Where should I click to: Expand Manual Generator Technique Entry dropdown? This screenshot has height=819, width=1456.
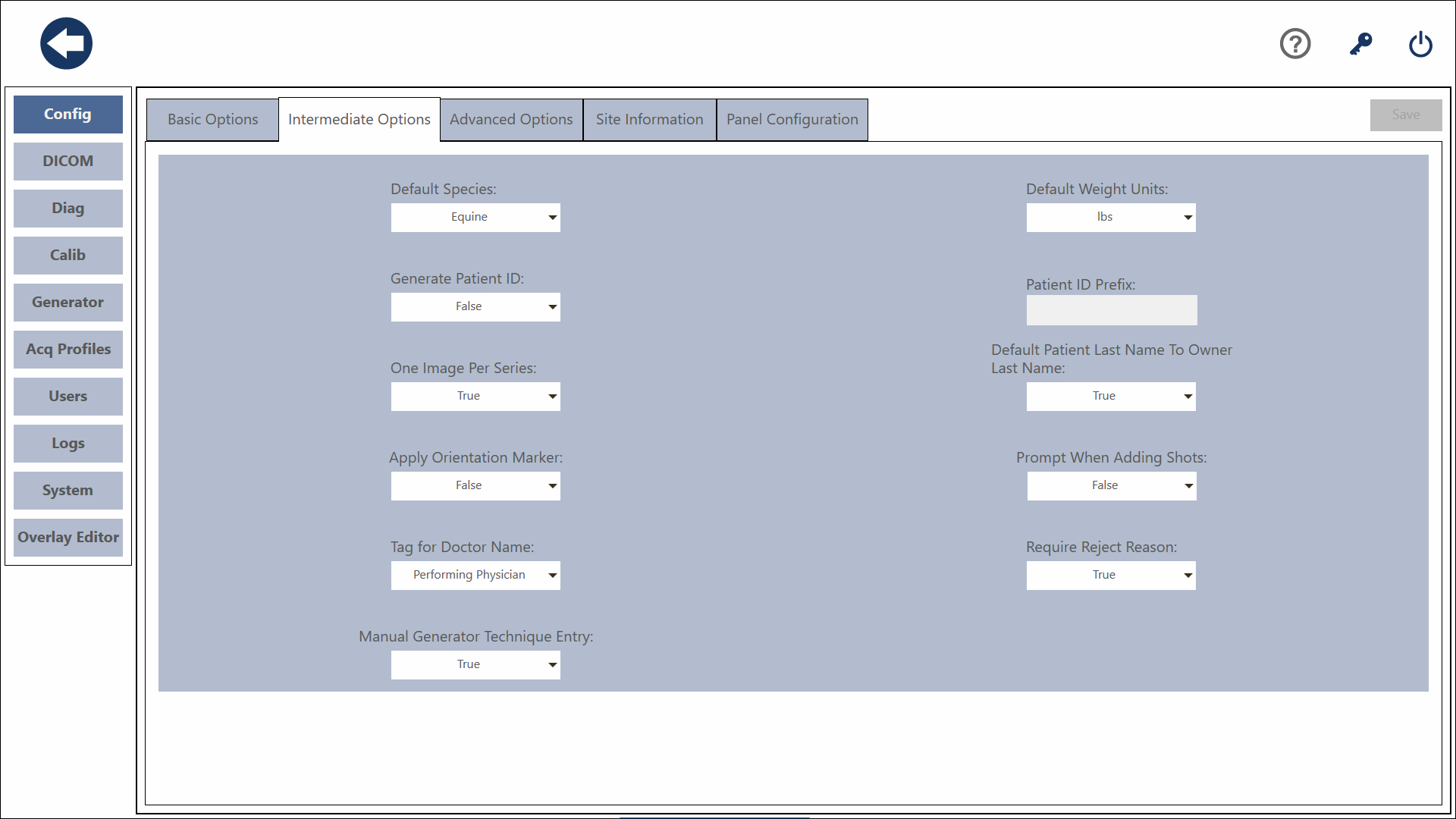pyautogui.click(x=475, y=665)
